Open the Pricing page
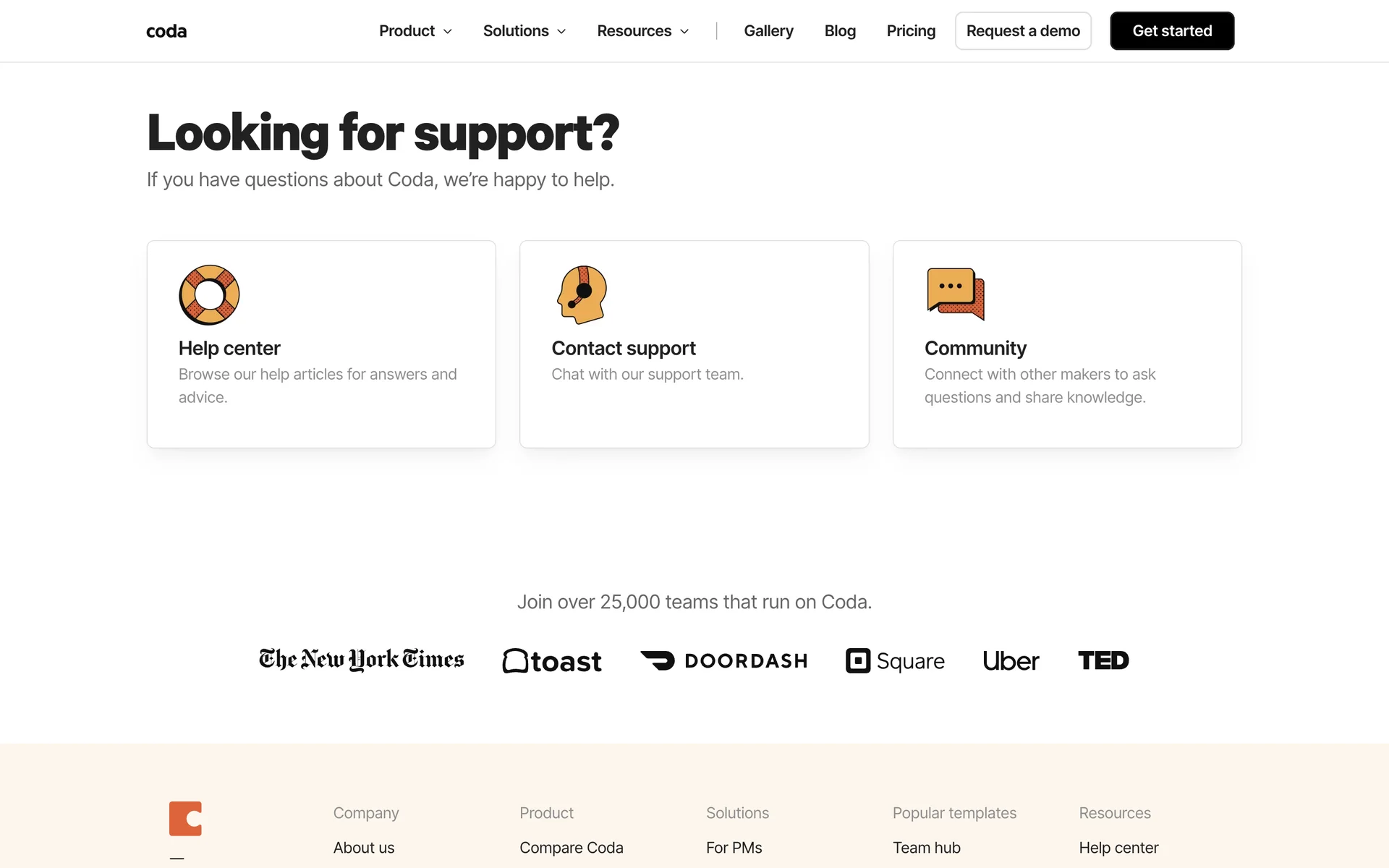 tap(911, 31)
